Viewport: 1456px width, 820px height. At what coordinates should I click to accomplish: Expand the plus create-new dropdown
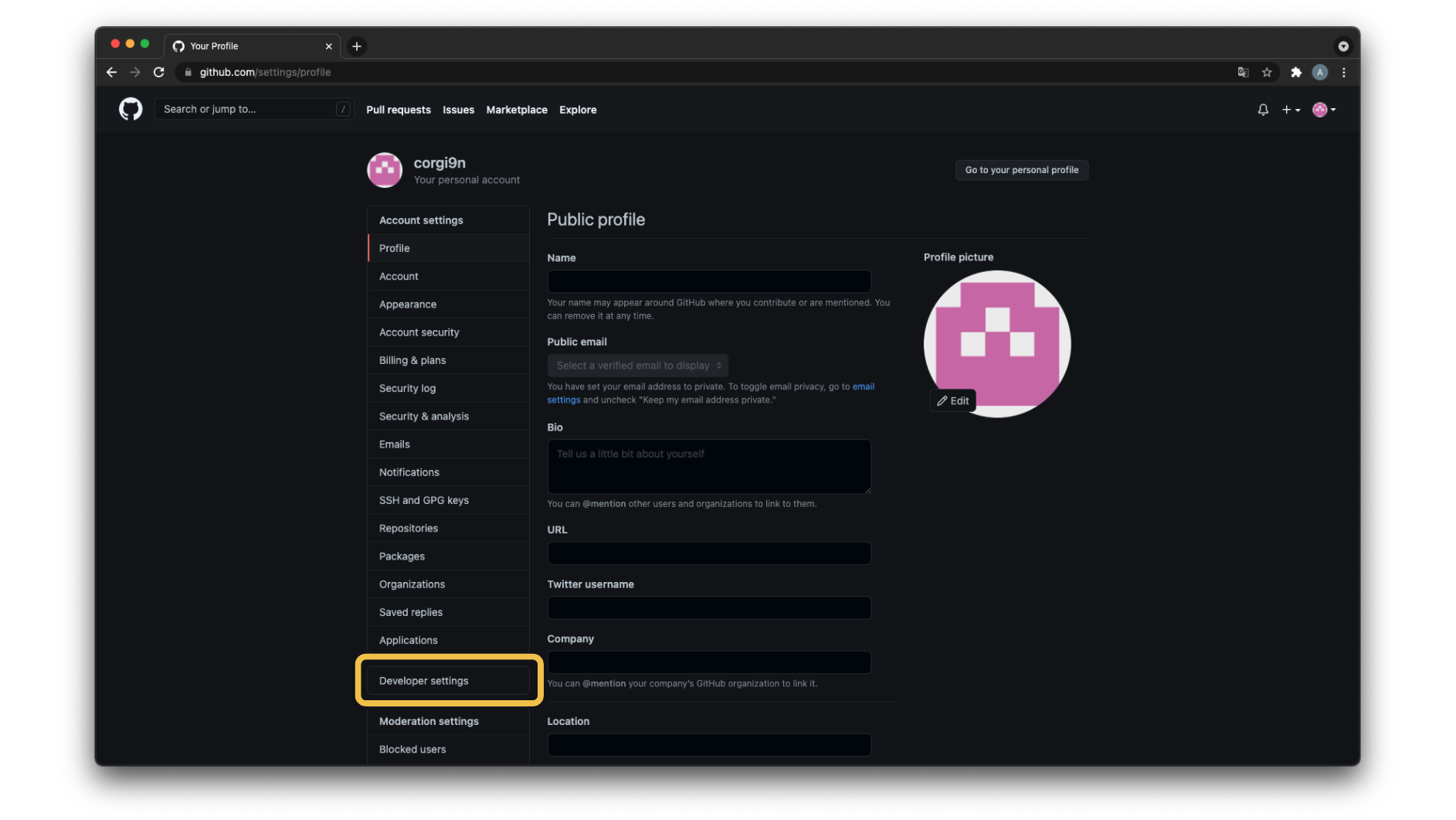coord(1291,110)
